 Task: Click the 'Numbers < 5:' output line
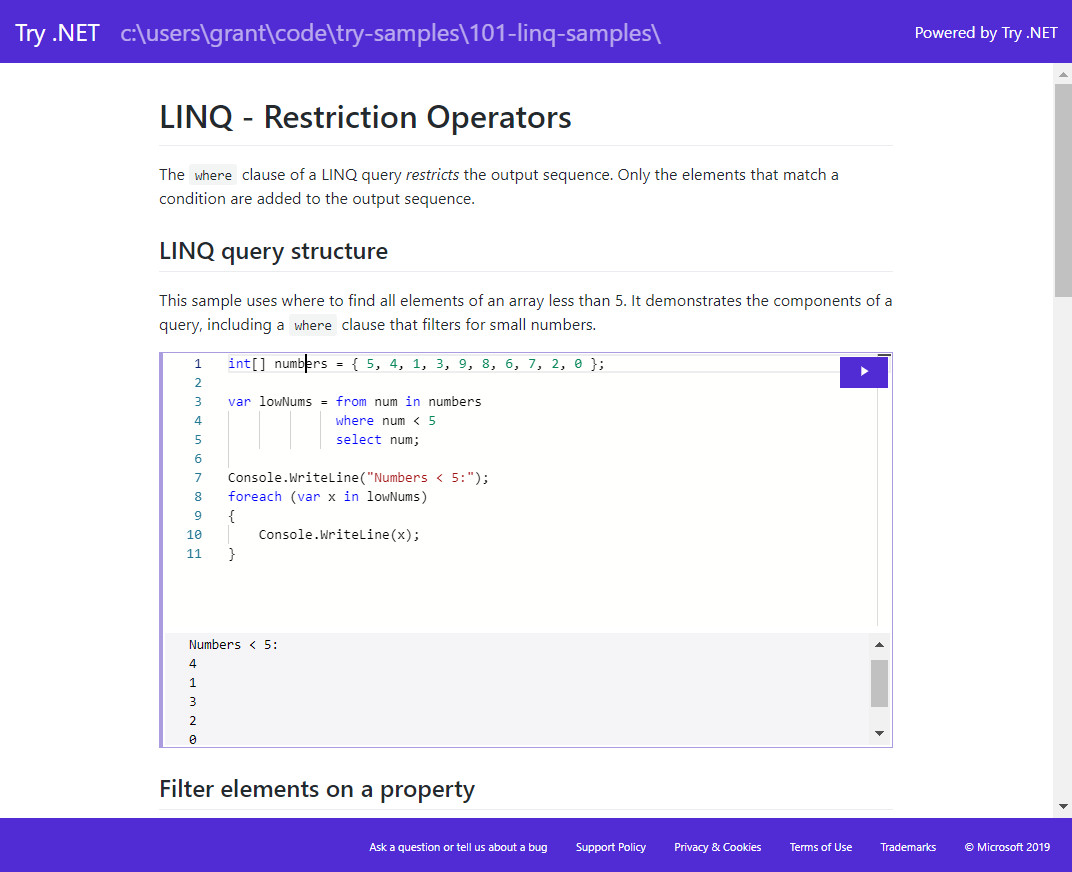234,644
